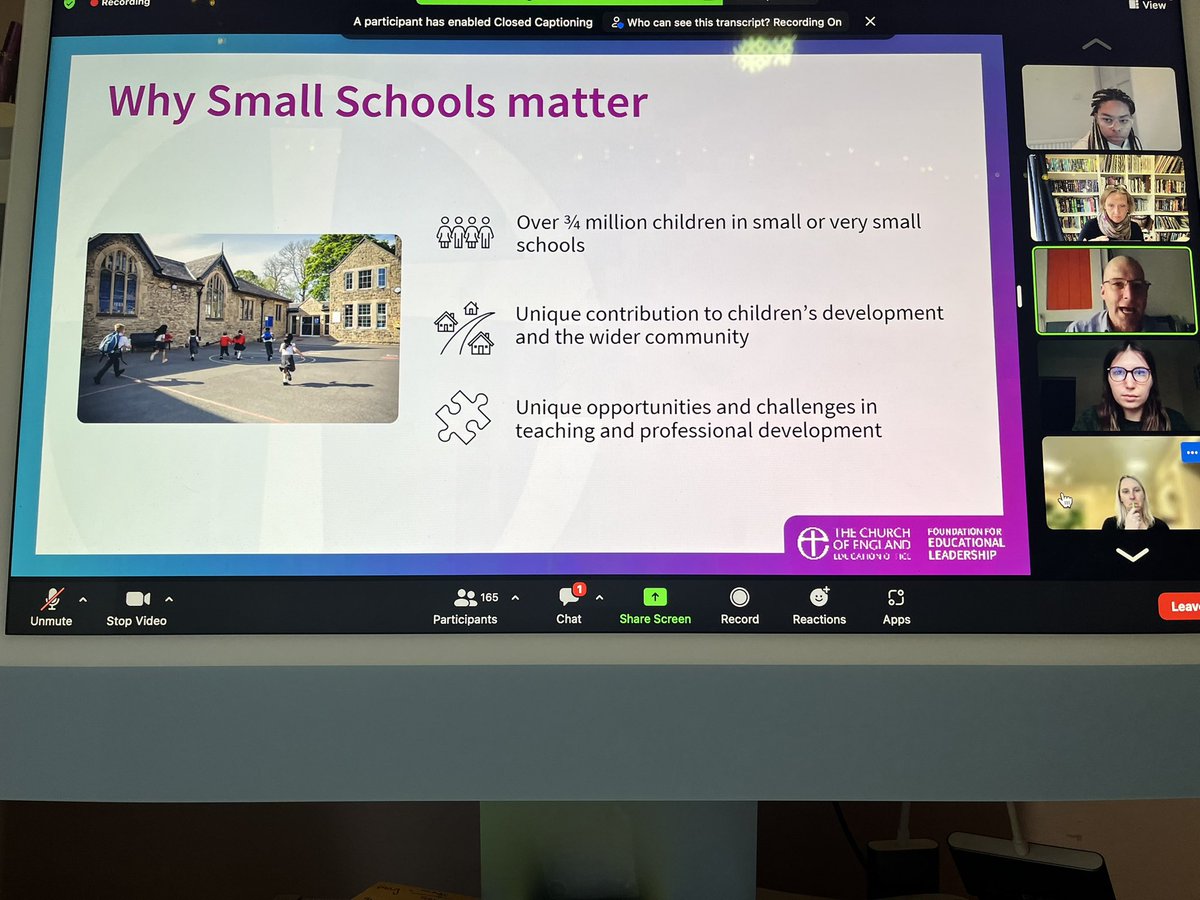
Task: Show previous participant videos with up chevron
Action: (1097, 44)
